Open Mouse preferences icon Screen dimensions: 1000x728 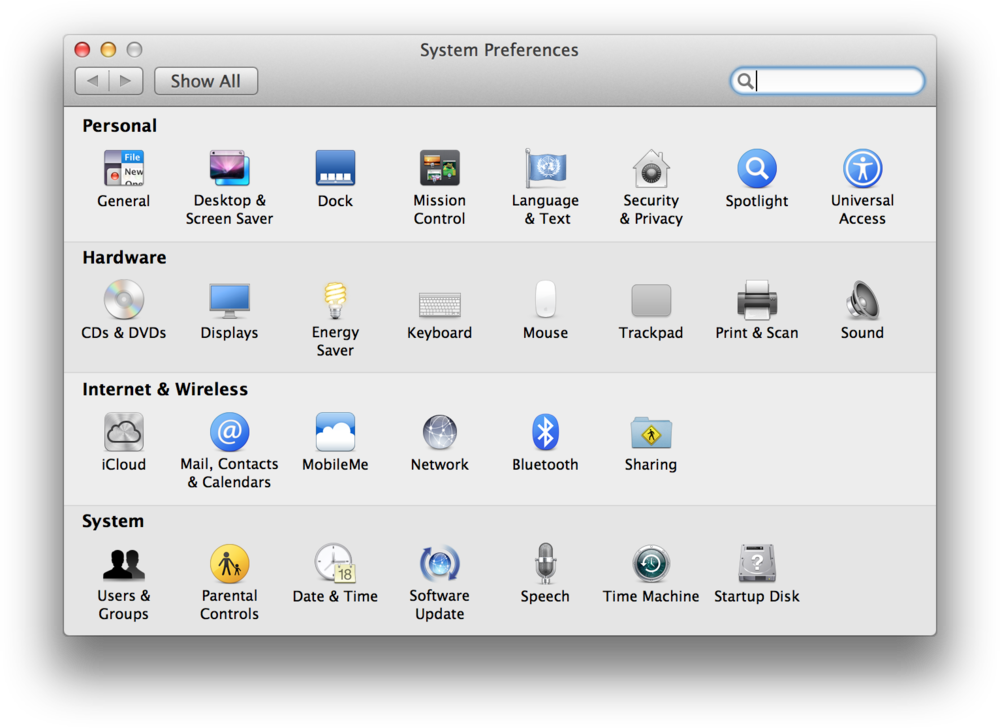pyautogui.click(x=545, y=299)
